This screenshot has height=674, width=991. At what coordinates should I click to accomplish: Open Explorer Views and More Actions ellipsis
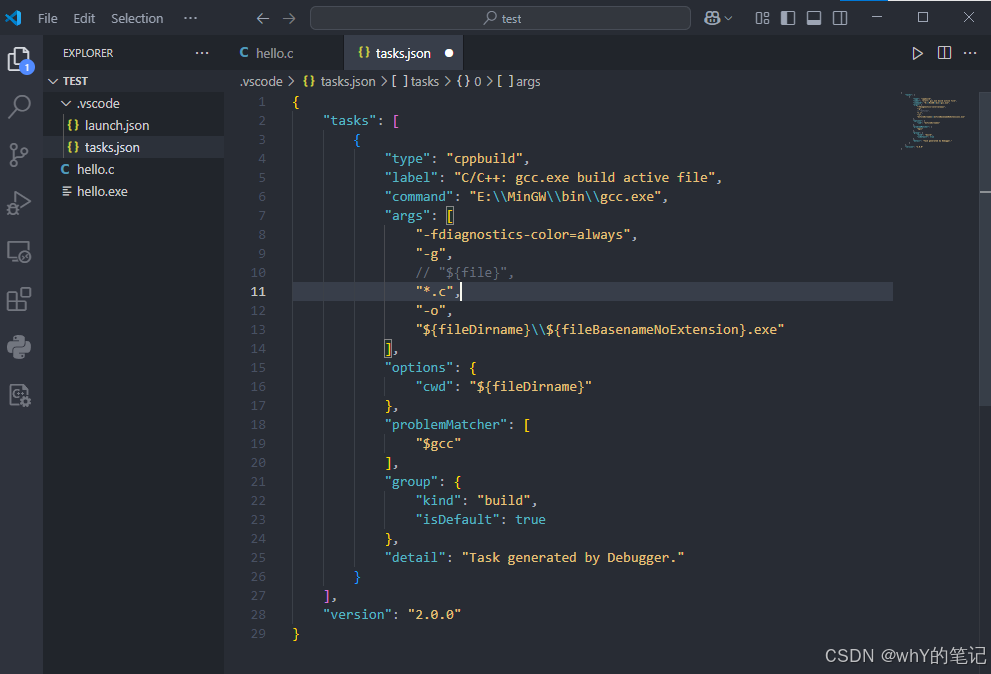pos(202,53)
